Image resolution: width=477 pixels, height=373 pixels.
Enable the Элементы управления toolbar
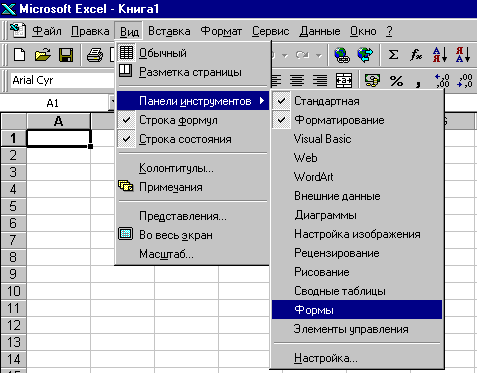click(357, 329)
